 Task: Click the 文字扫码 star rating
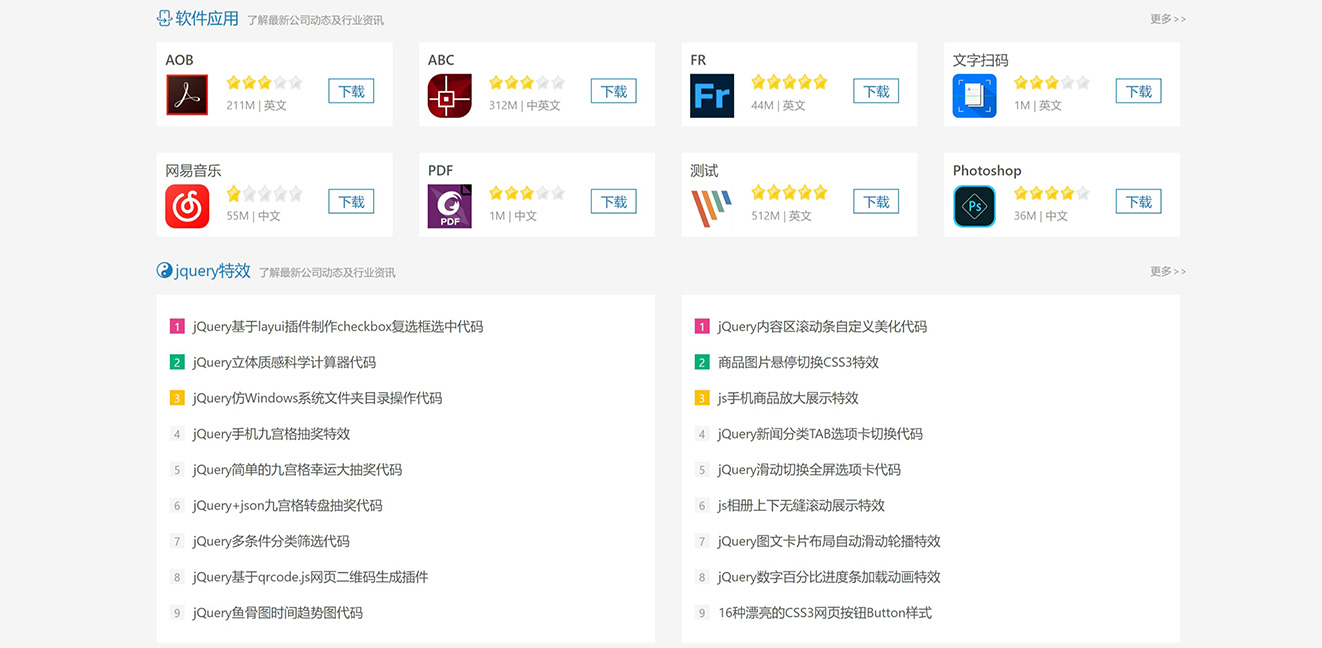point(1052,82)
